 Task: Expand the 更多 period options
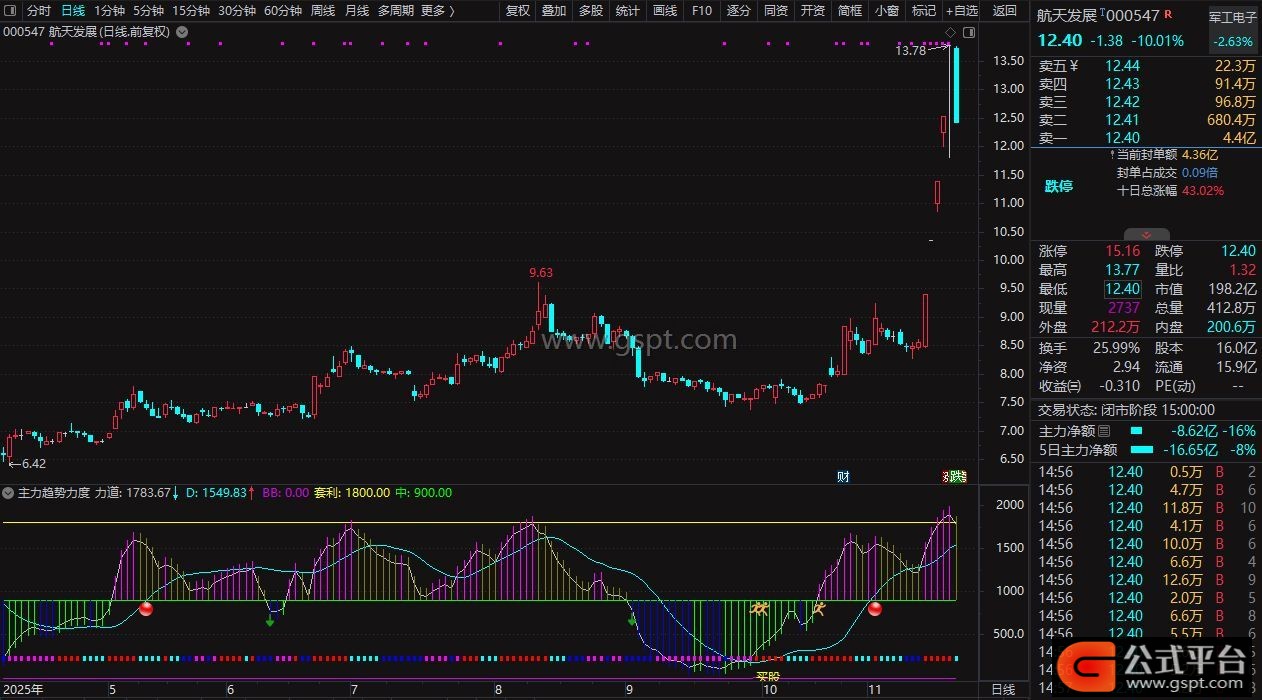[x=437, y=11]
